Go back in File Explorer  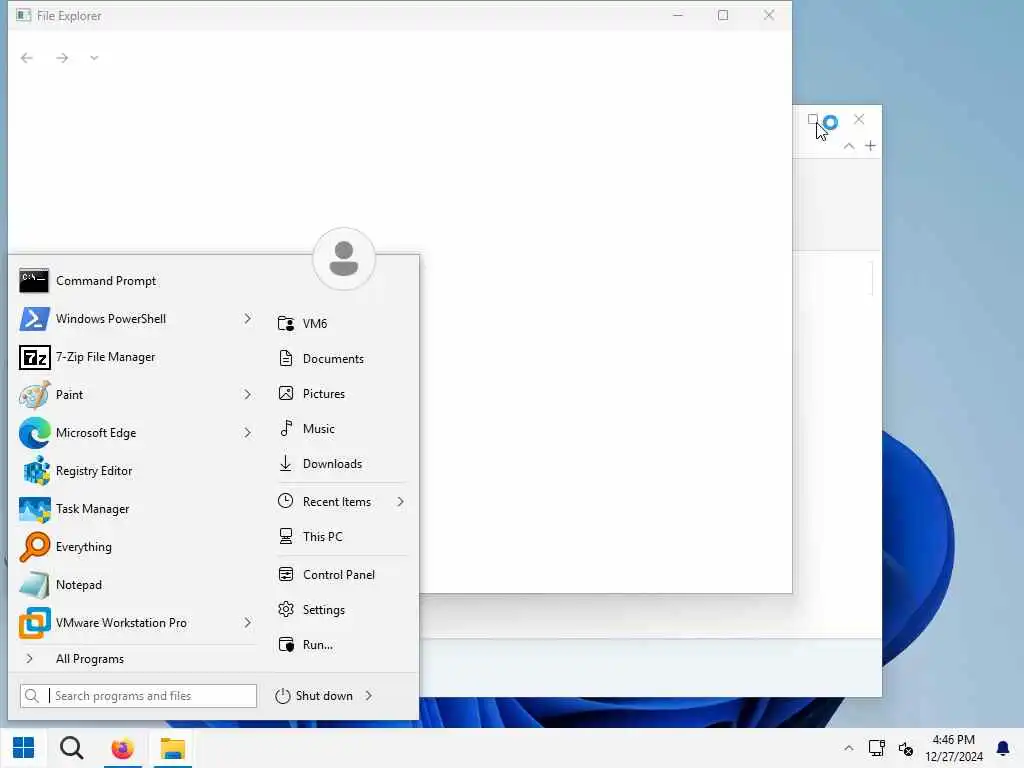(x=27, y=58)
